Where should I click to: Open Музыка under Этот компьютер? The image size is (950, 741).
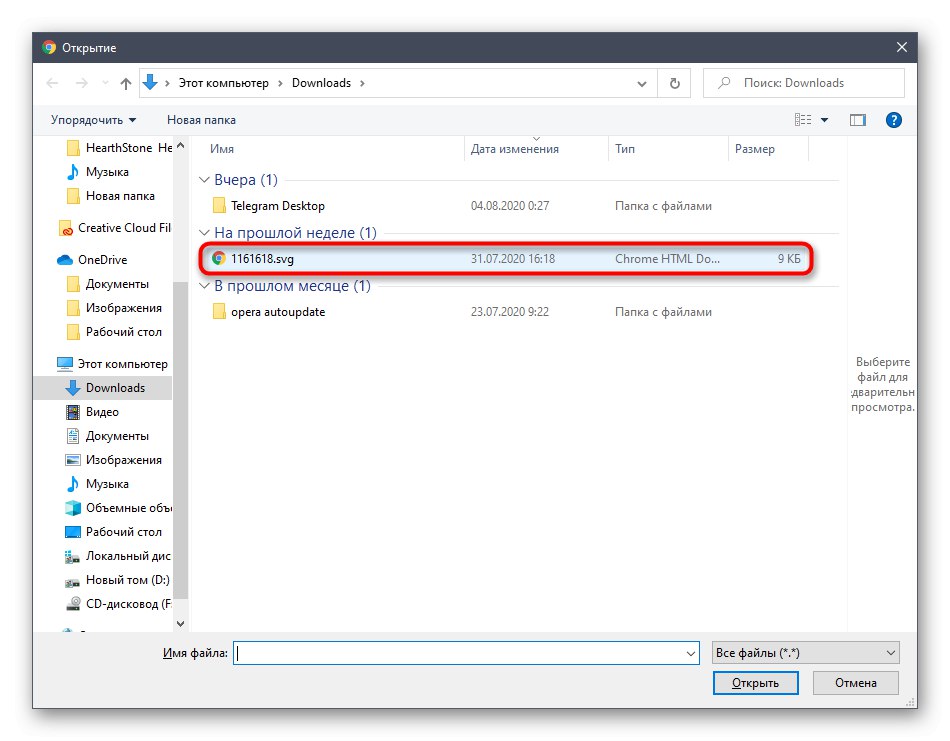click(98, 484)
